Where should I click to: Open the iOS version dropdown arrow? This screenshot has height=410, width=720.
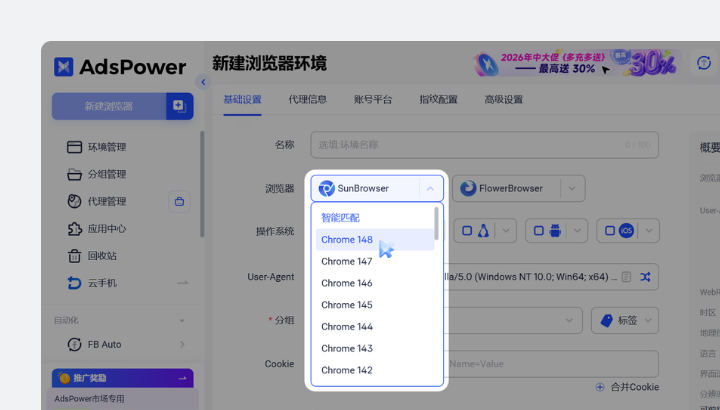pyautogui.click(x=649, y=230)
